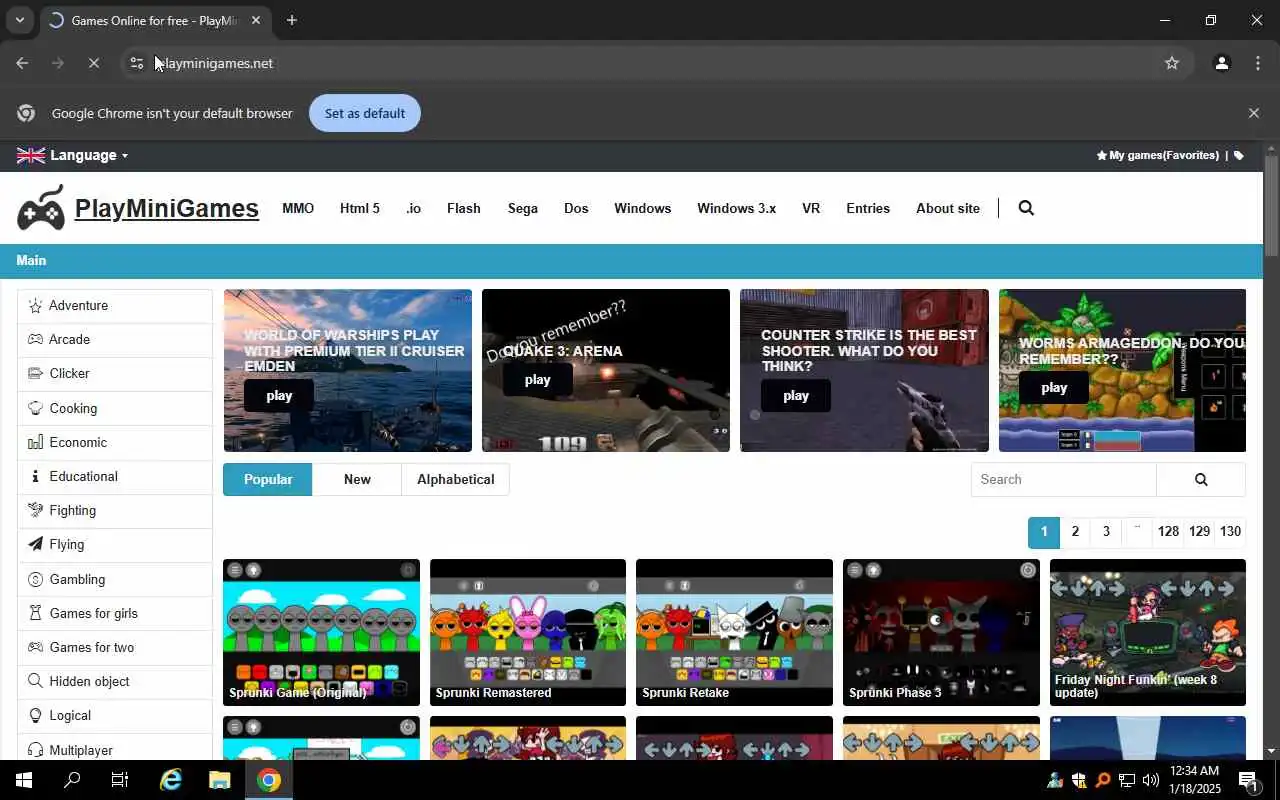Stop loading the page
Screen dimensions: 1280x800
tap(93, 63)
